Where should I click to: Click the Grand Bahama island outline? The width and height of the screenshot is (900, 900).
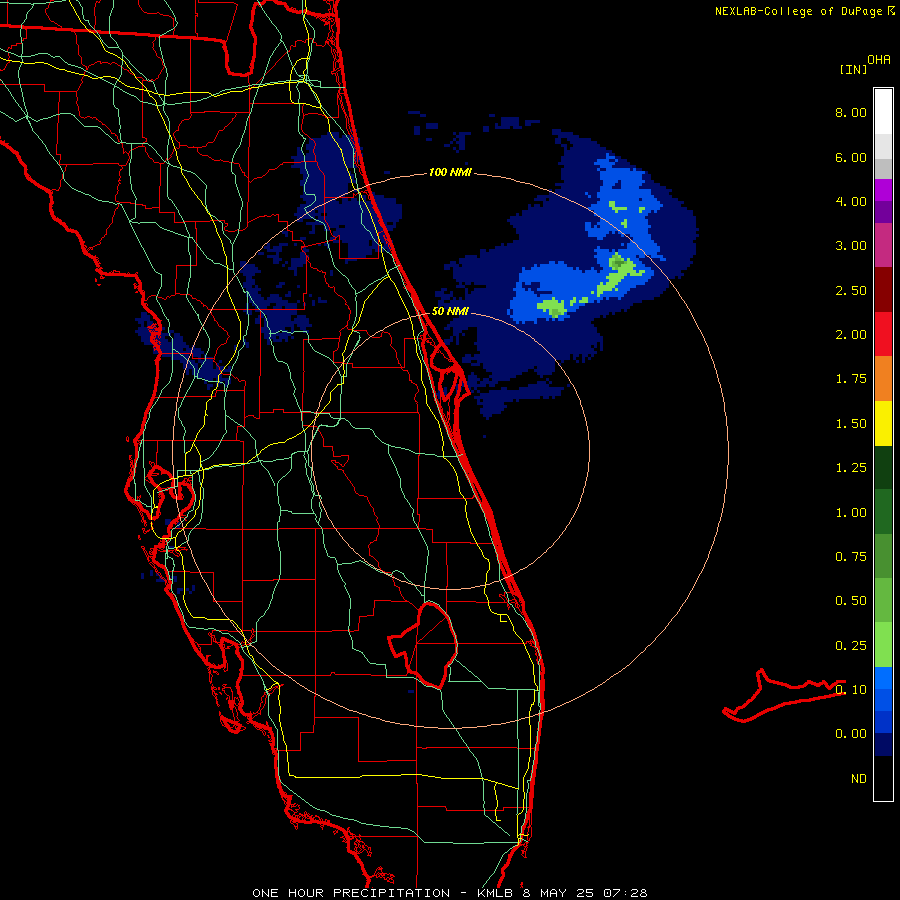[784, 695]
